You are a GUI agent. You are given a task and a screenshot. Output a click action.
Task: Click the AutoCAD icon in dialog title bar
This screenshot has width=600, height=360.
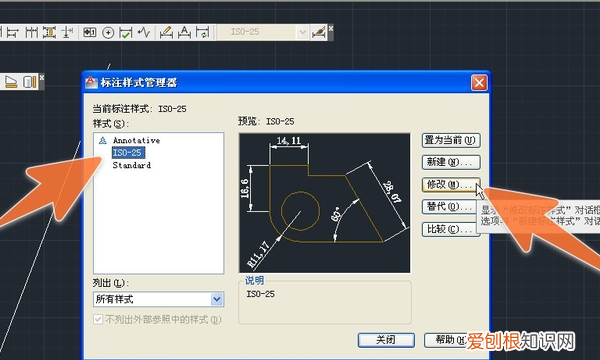point(91,82)
